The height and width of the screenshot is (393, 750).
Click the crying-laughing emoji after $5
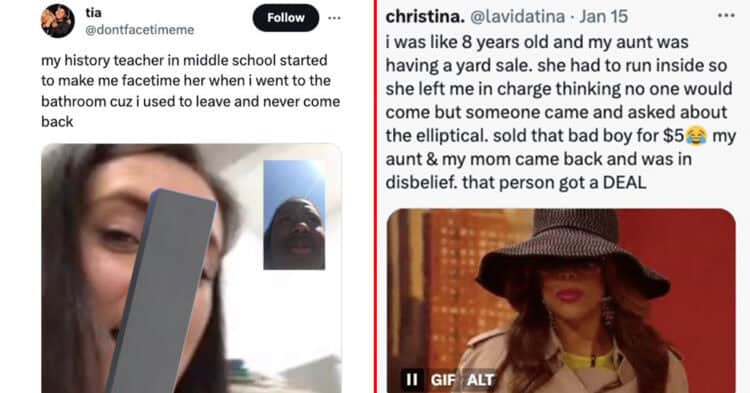(x=696, y=136)
